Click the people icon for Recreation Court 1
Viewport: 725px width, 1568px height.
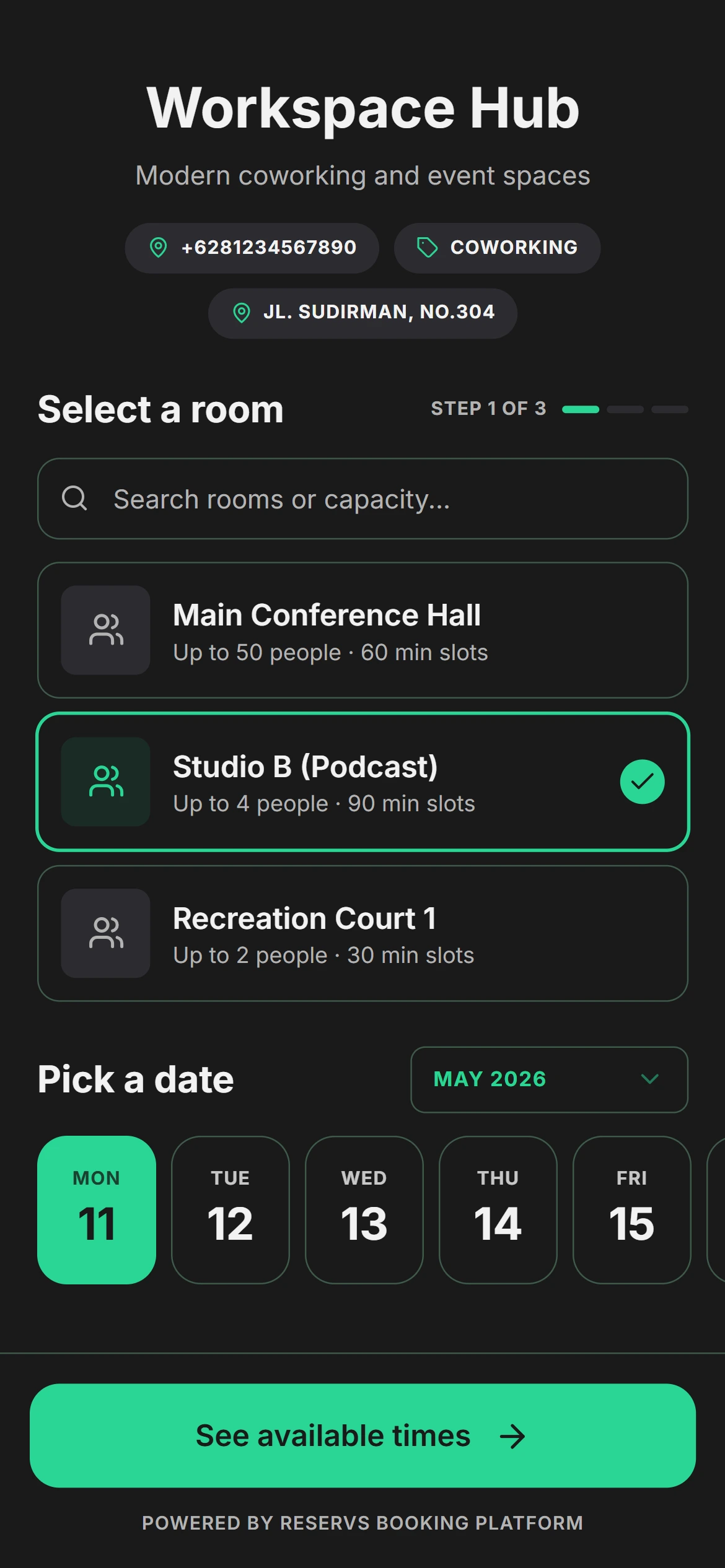(106, 933)
